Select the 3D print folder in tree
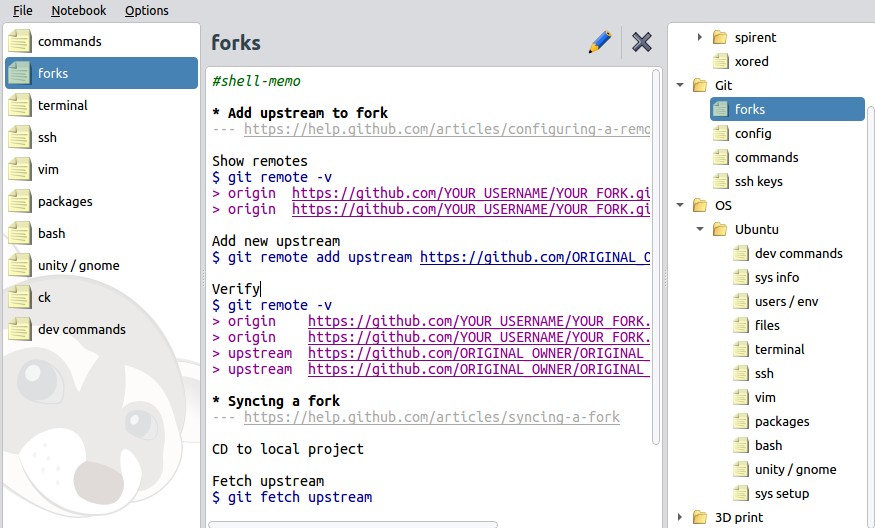Image resolution: width=875 pixels, height=528 pixels. click(728, 517)
